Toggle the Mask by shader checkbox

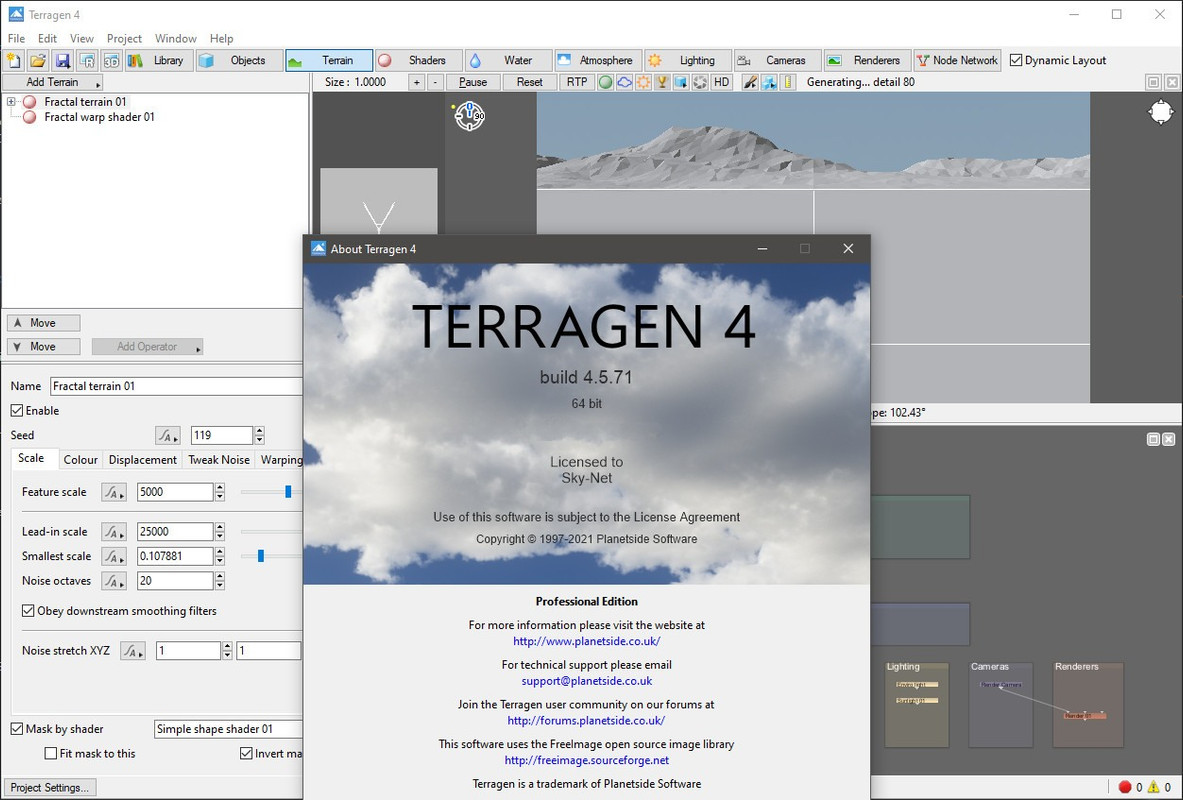pyautogui.click(x=17, y=729)
